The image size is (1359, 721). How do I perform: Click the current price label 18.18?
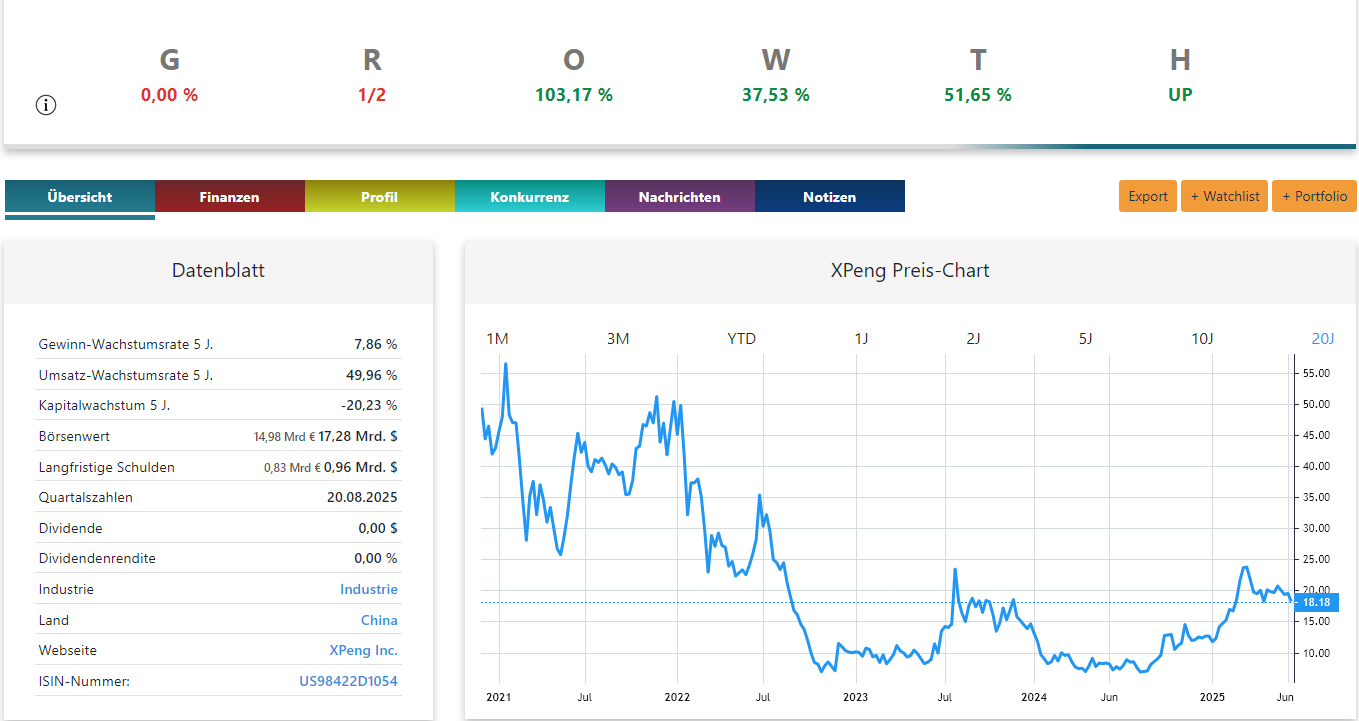tap(1316, 602)
